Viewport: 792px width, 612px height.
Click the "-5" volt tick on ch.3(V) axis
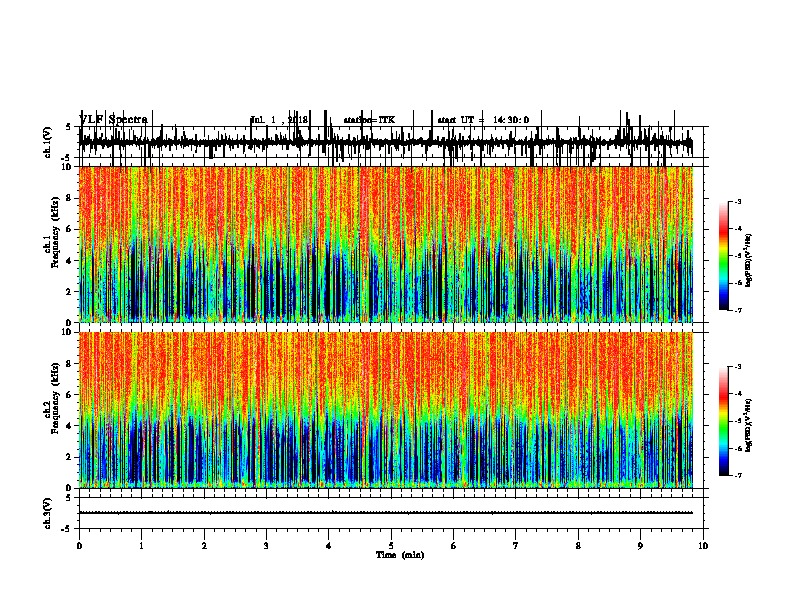67,529
